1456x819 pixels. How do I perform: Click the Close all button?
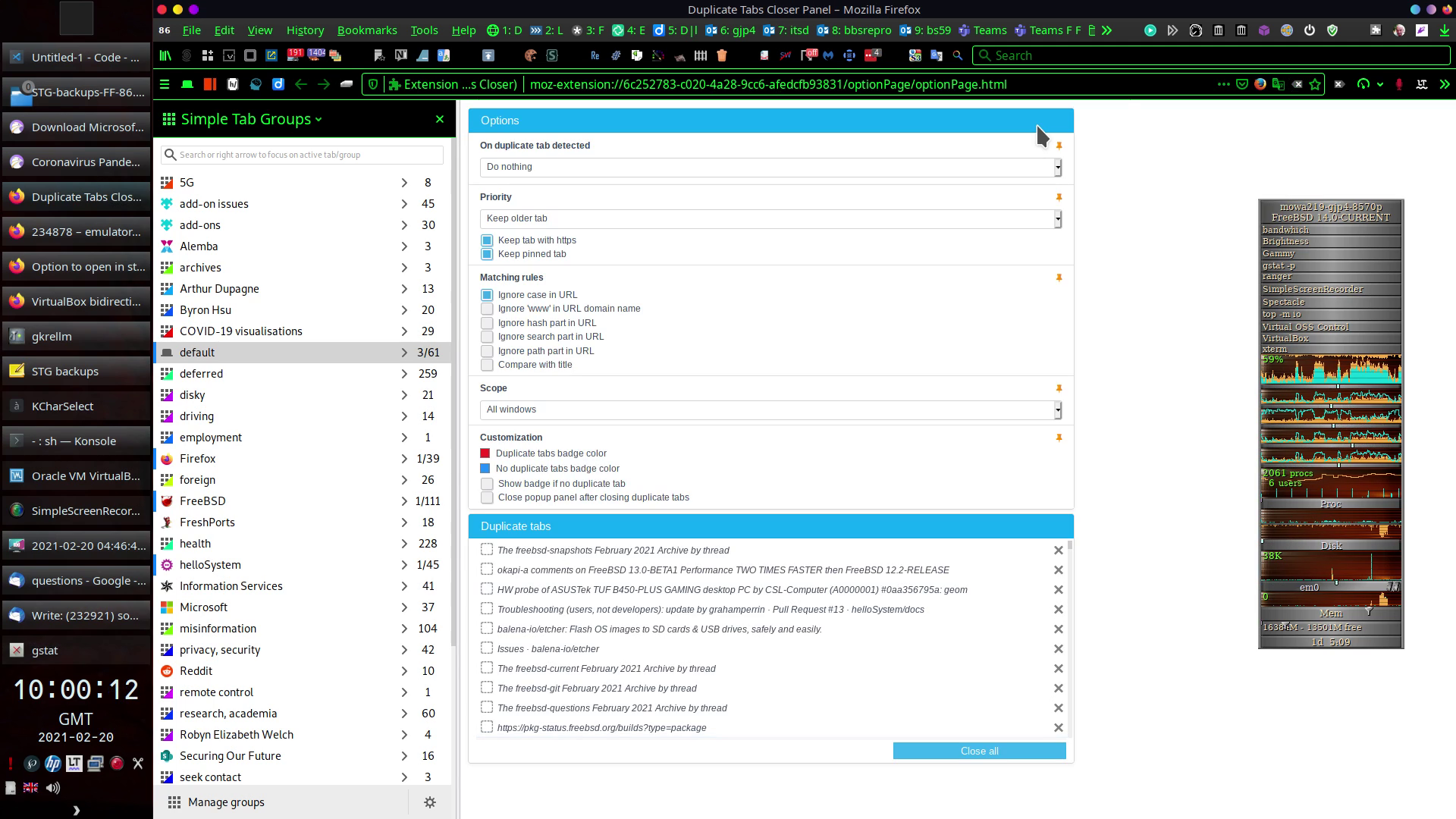(x=979, y=751)
